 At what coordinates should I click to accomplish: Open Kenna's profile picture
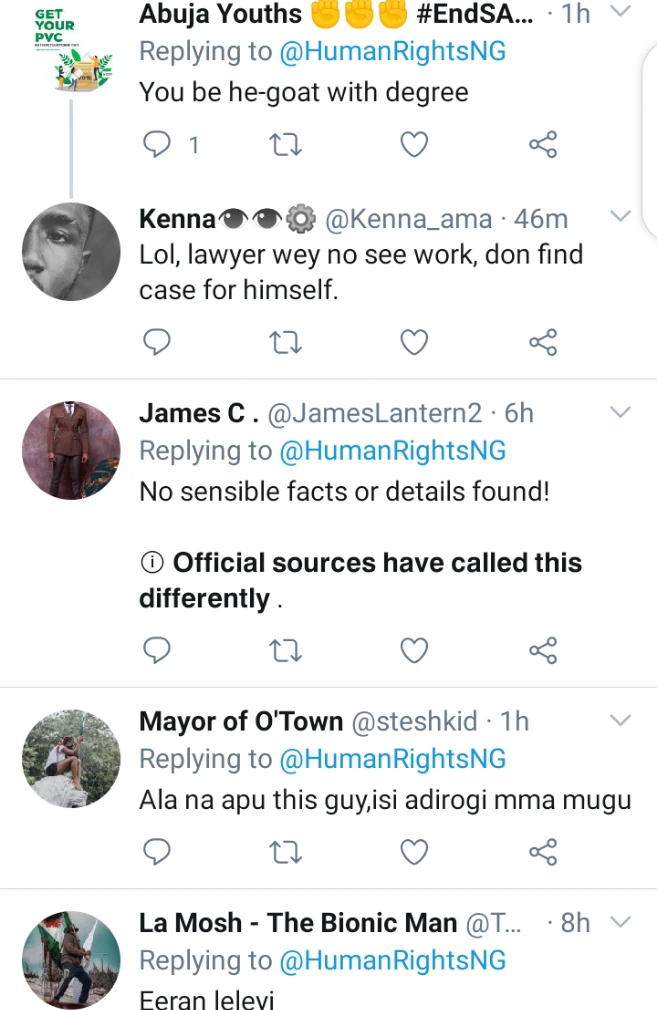pos(71,252)
